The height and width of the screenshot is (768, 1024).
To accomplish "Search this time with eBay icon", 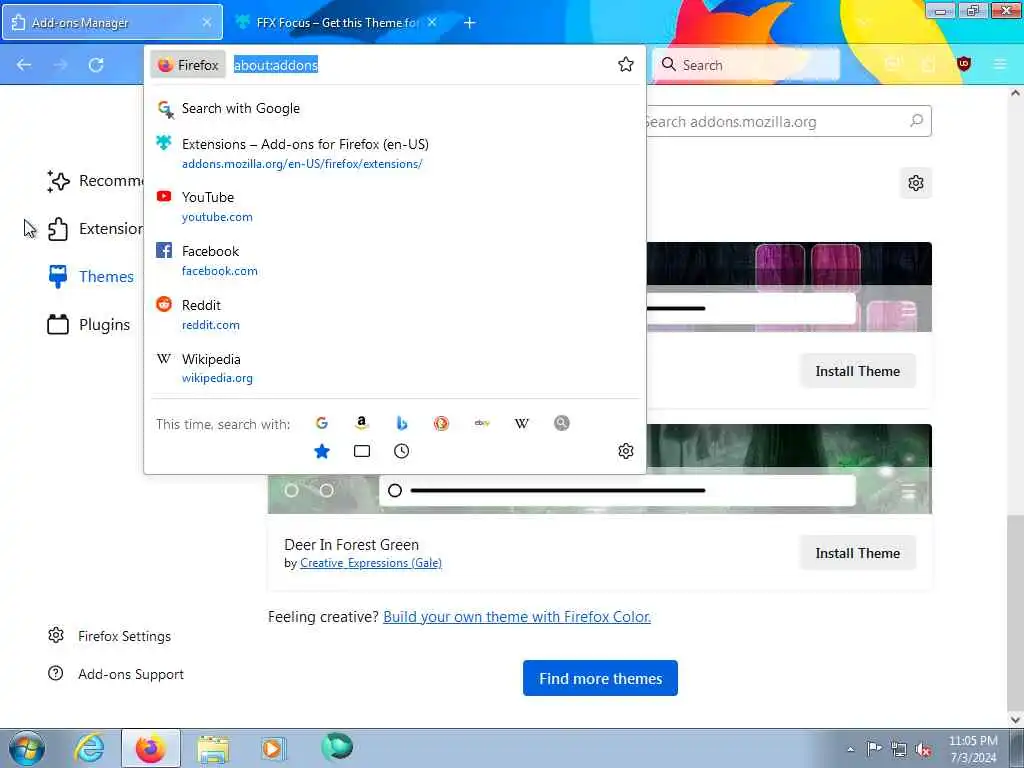I will point(482,423).
